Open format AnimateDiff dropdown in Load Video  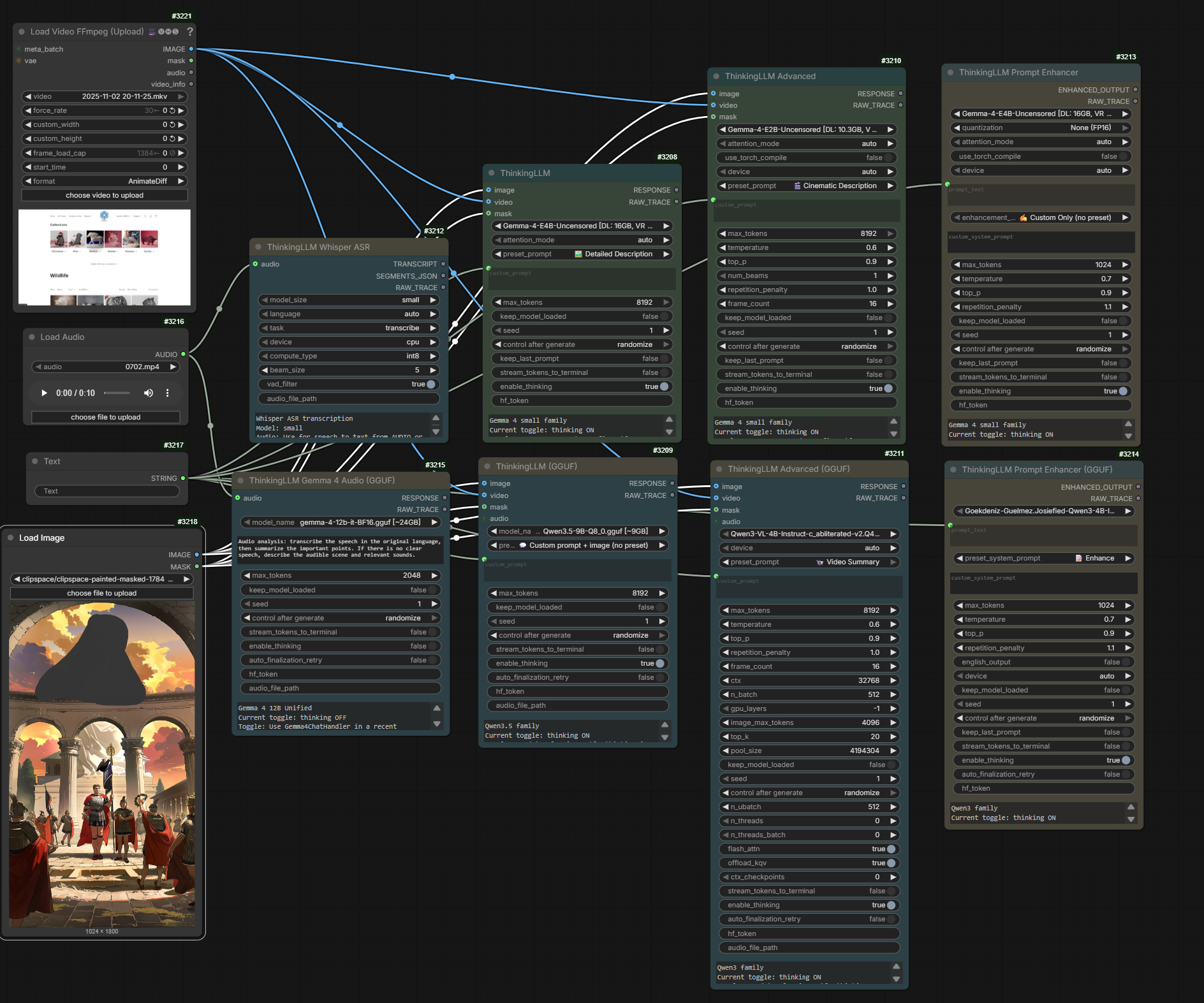[x=105, y=181]
